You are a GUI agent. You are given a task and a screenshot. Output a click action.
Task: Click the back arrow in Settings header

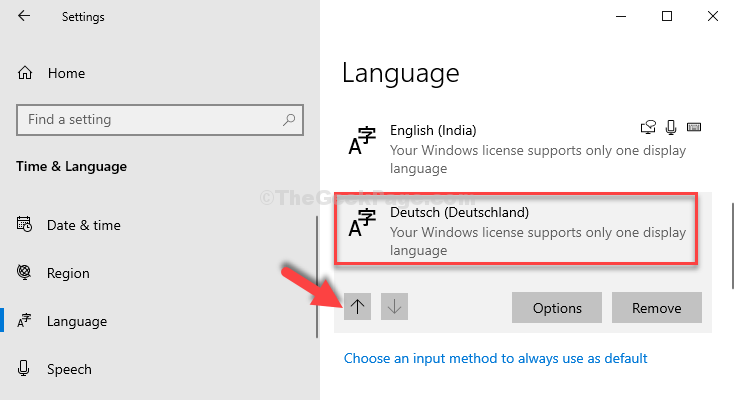24,16
